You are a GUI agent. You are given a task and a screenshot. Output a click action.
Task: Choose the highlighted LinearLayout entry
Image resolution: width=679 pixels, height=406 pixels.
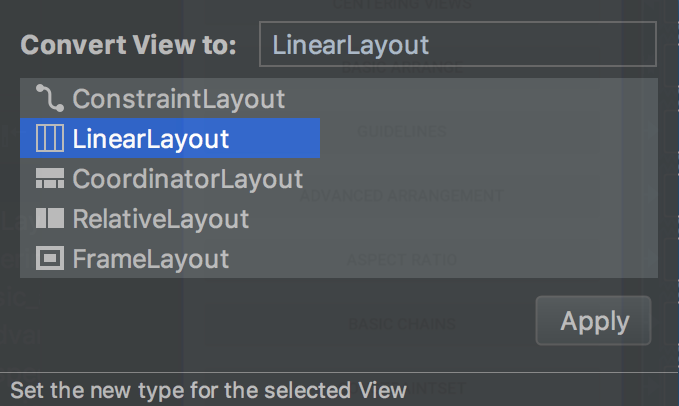coord(170,138)
